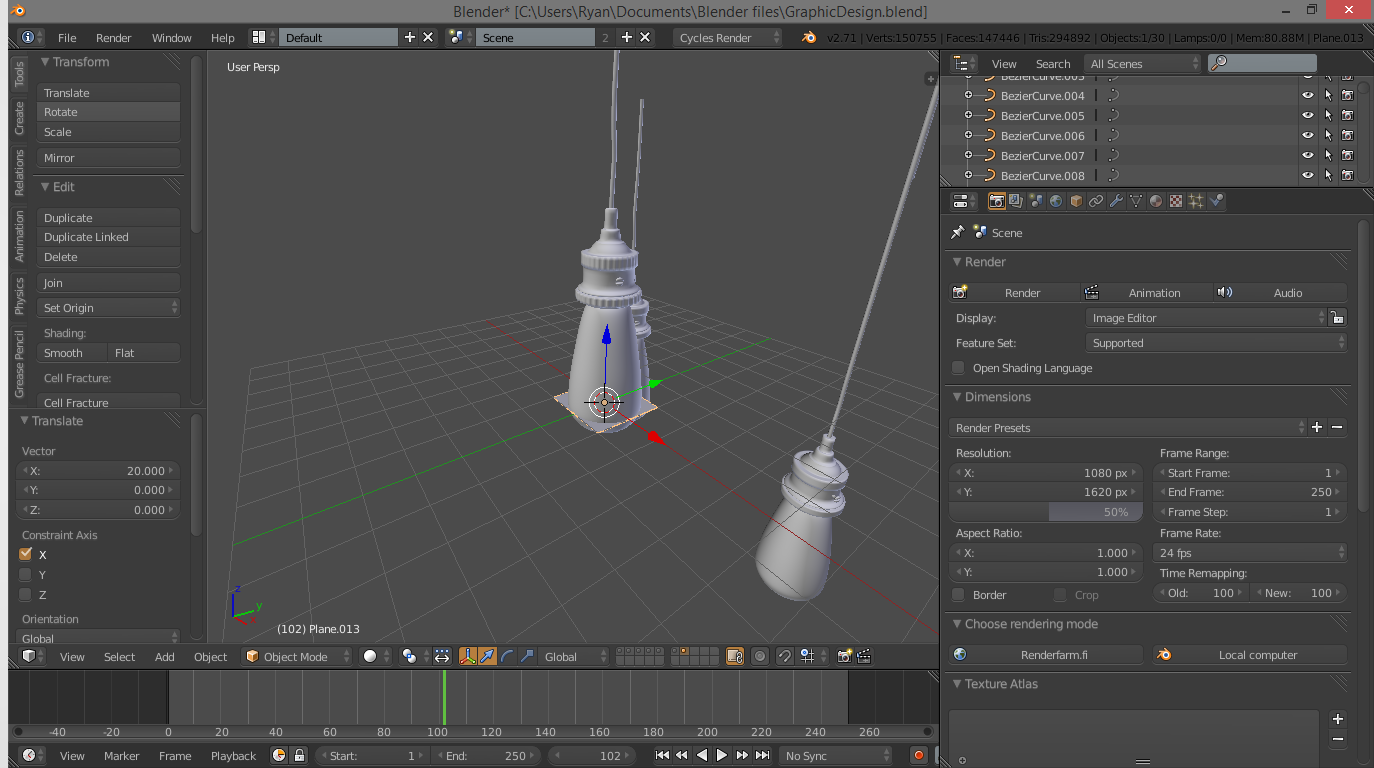Uncheck the X constraint axis checkbox

pos(26,554)
